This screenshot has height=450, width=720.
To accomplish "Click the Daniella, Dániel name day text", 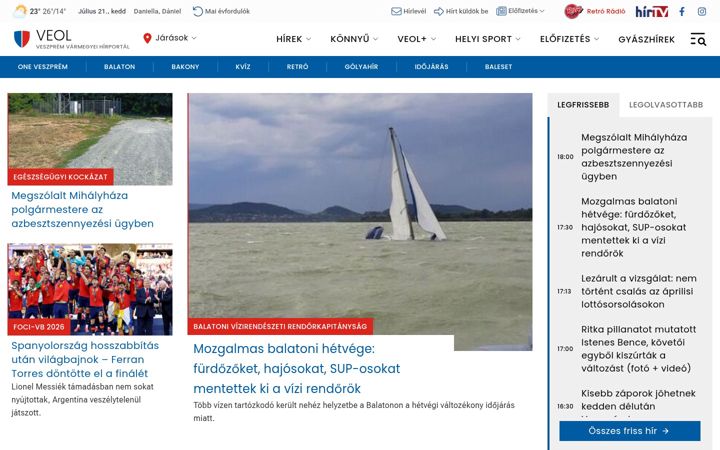I will coord(158,11).
